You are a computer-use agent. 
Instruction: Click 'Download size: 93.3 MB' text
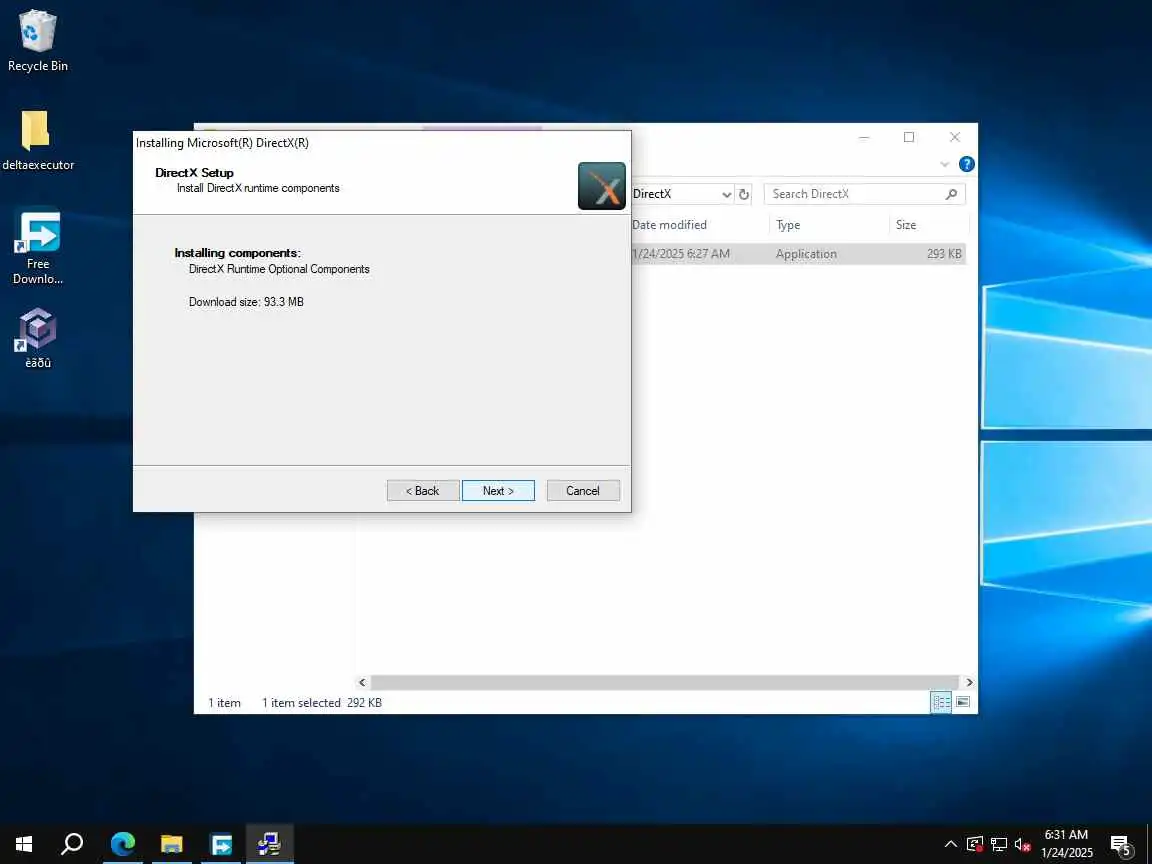click(246, 302)
